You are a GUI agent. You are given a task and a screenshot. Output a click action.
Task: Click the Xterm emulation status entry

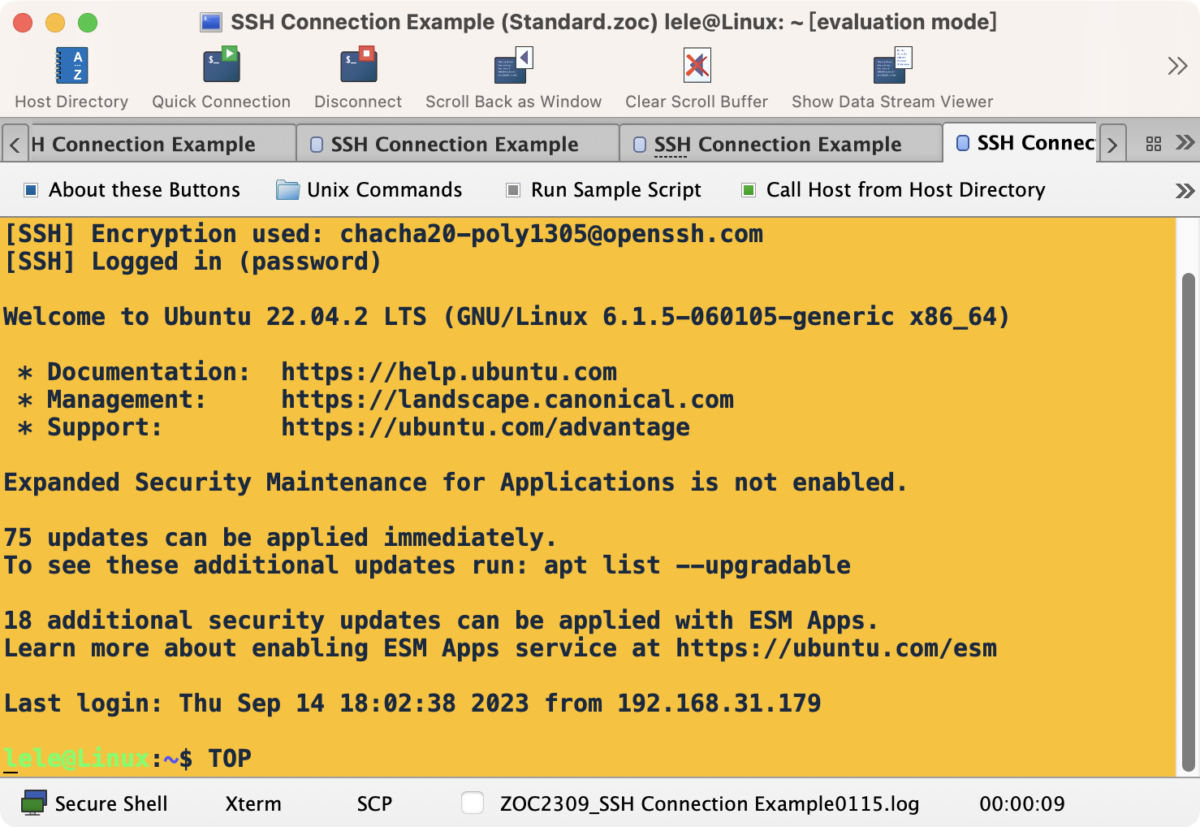click(x=253, y=804)
